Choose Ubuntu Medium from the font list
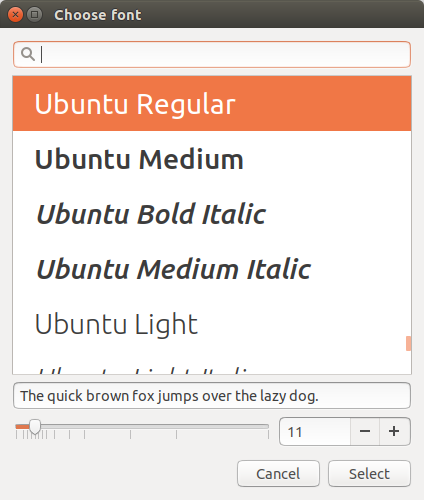The image size is (424, 500). tap(212, 159)
